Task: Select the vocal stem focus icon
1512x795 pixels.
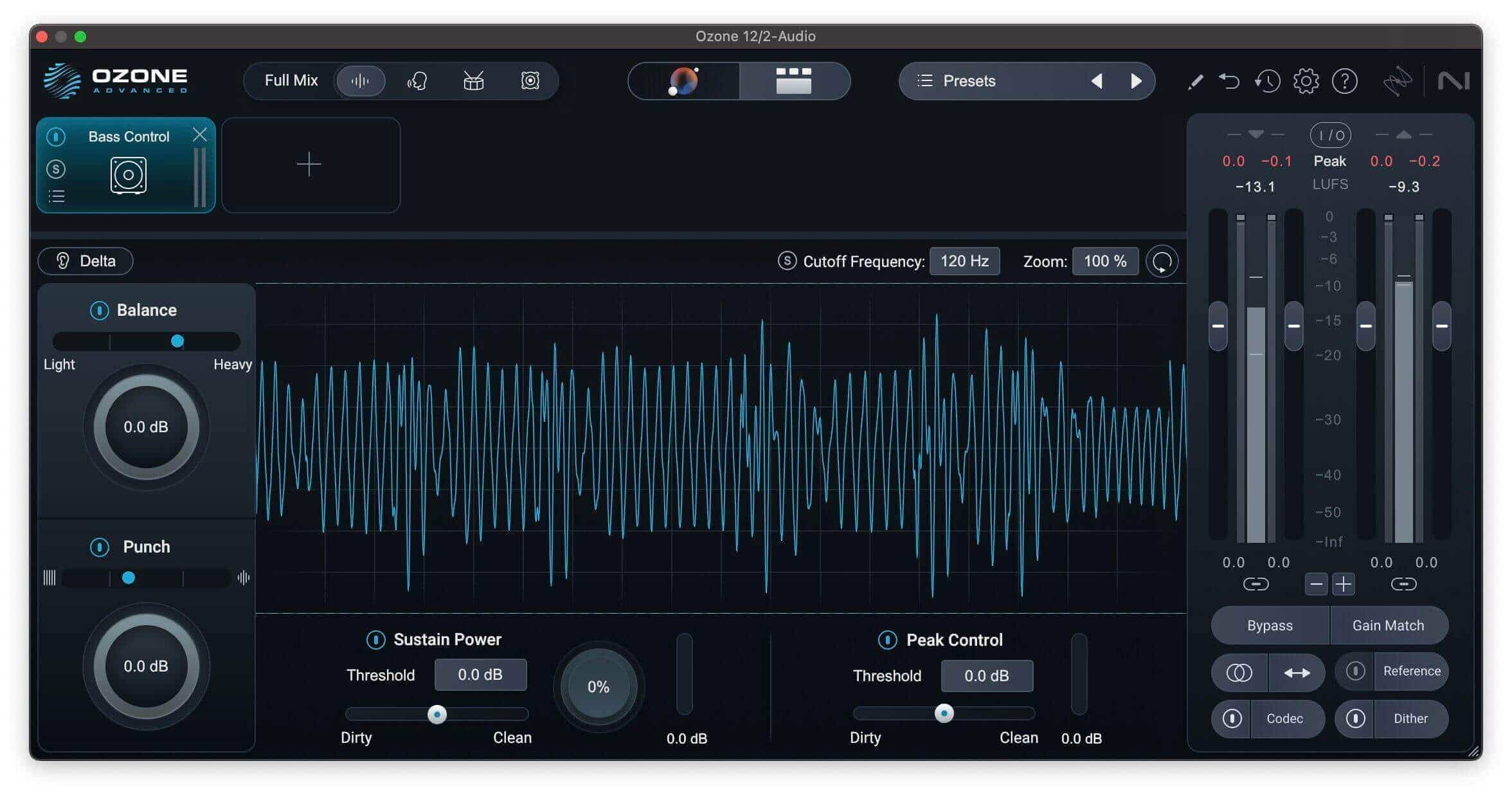Action: 417,81
